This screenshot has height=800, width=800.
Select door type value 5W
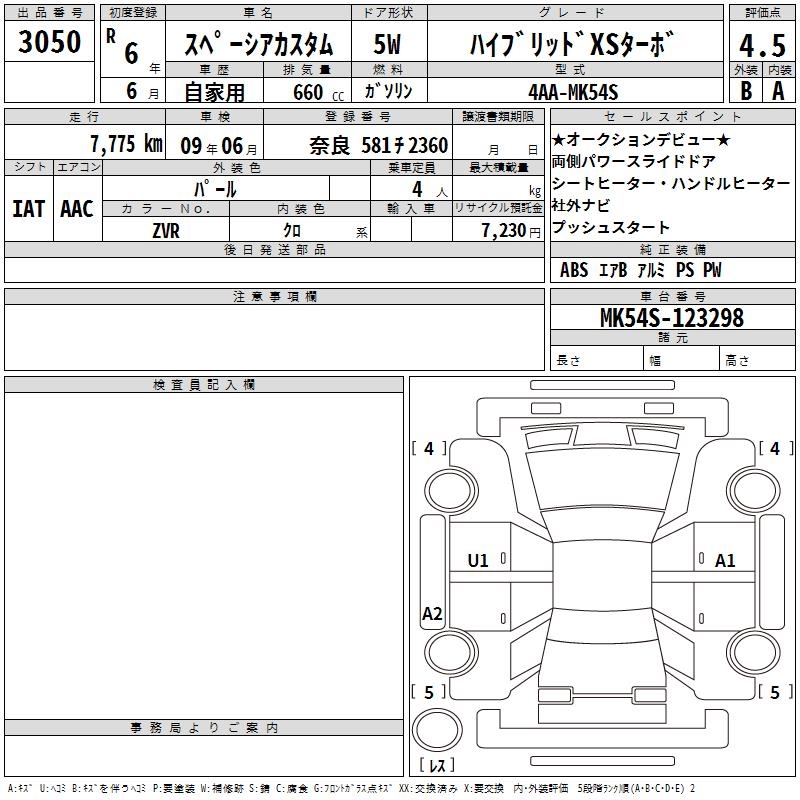(387, 44)
